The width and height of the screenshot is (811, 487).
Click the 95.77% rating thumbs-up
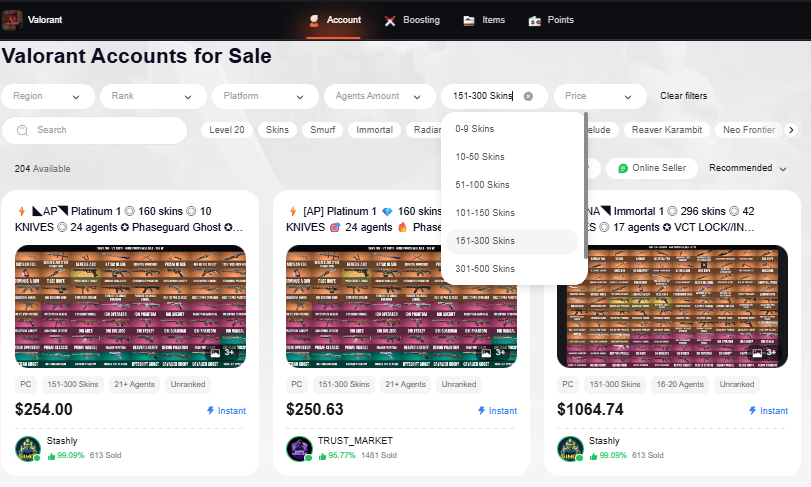tap(323, 456)
